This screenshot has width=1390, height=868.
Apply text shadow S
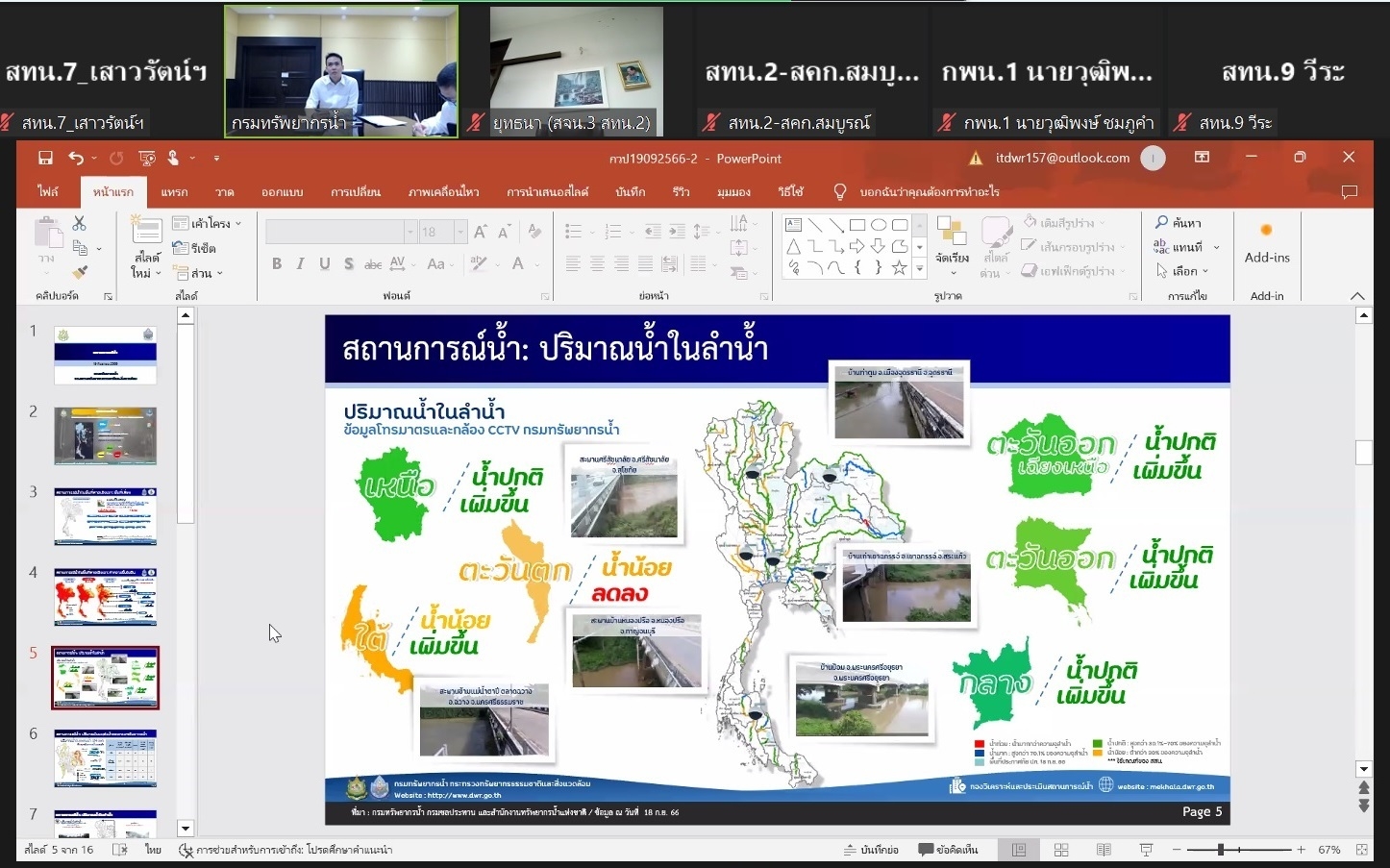pos(348,263)
